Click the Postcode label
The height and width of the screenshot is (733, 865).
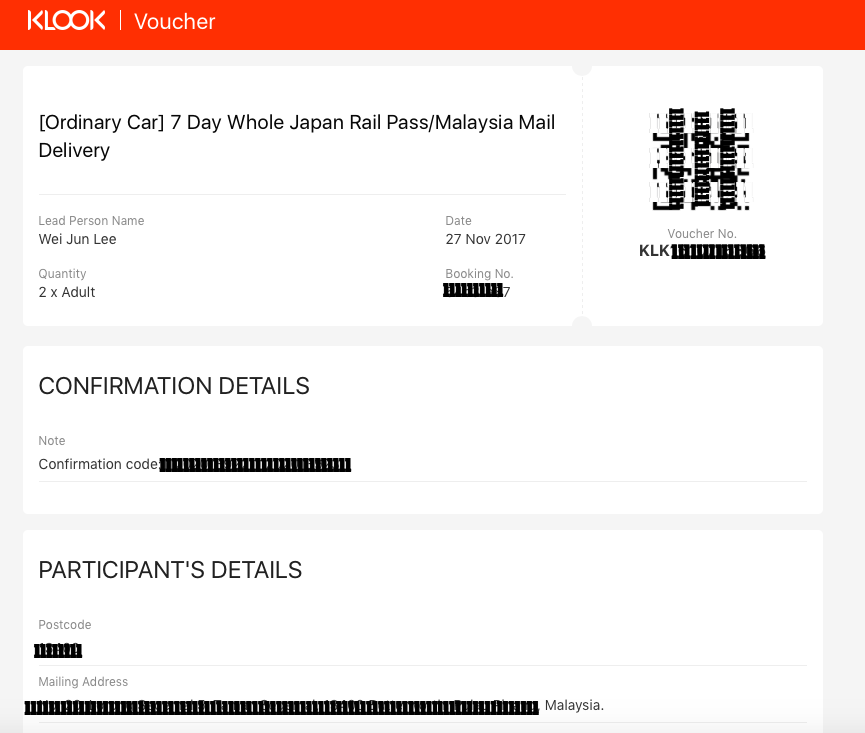coord(65,625)
